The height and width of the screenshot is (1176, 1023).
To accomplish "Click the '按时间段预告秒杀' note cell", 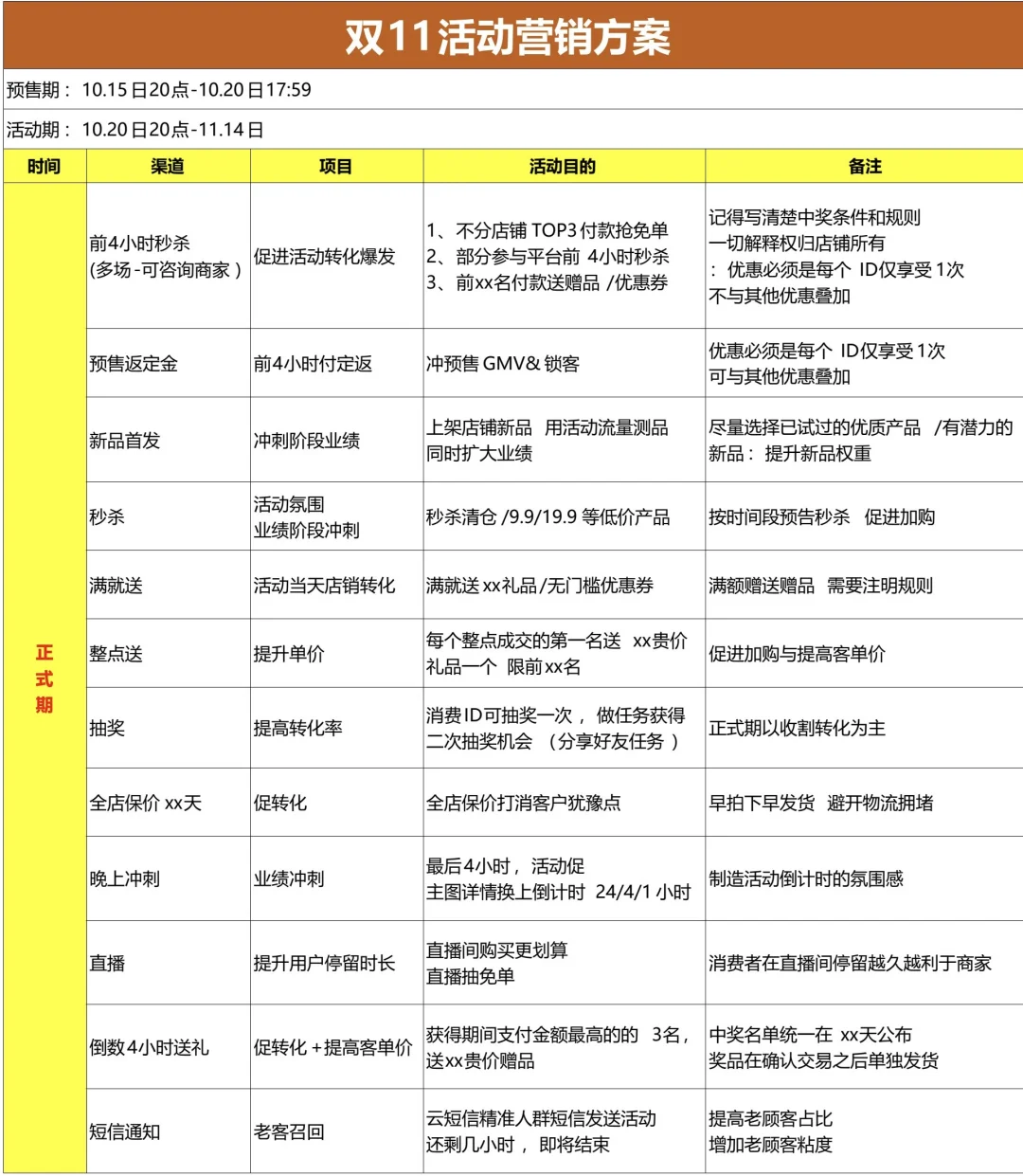I will point(864,516).
